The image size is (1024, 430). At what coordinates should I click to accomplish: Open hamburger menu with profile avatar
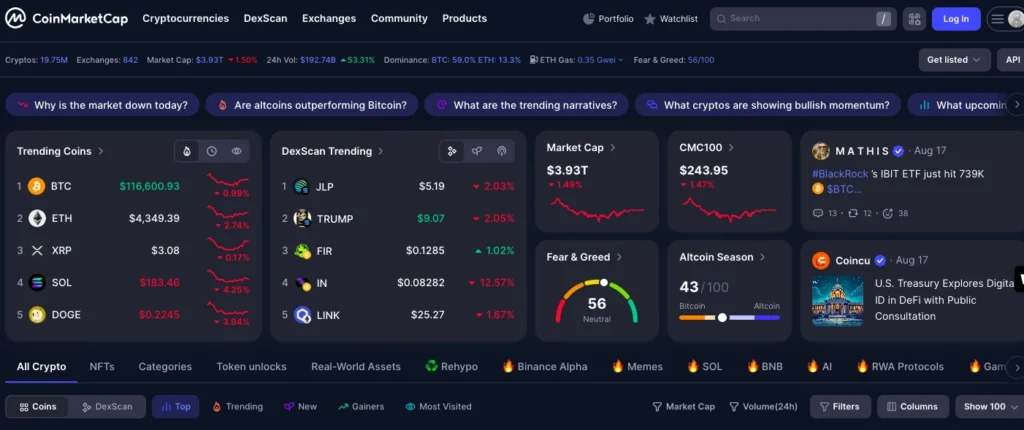[1006, 19]
